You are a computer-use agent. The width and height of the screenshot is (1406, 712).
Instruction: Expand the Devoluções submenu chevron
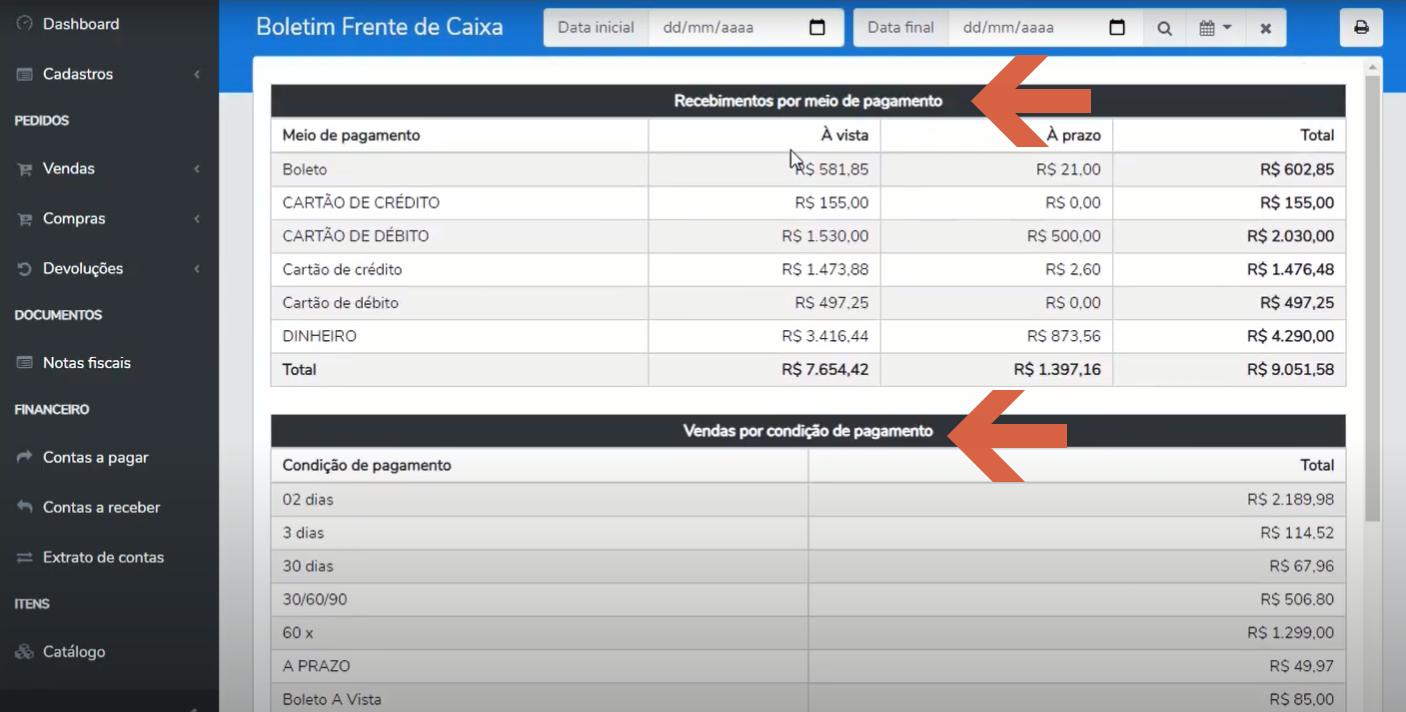pos(197,269)
